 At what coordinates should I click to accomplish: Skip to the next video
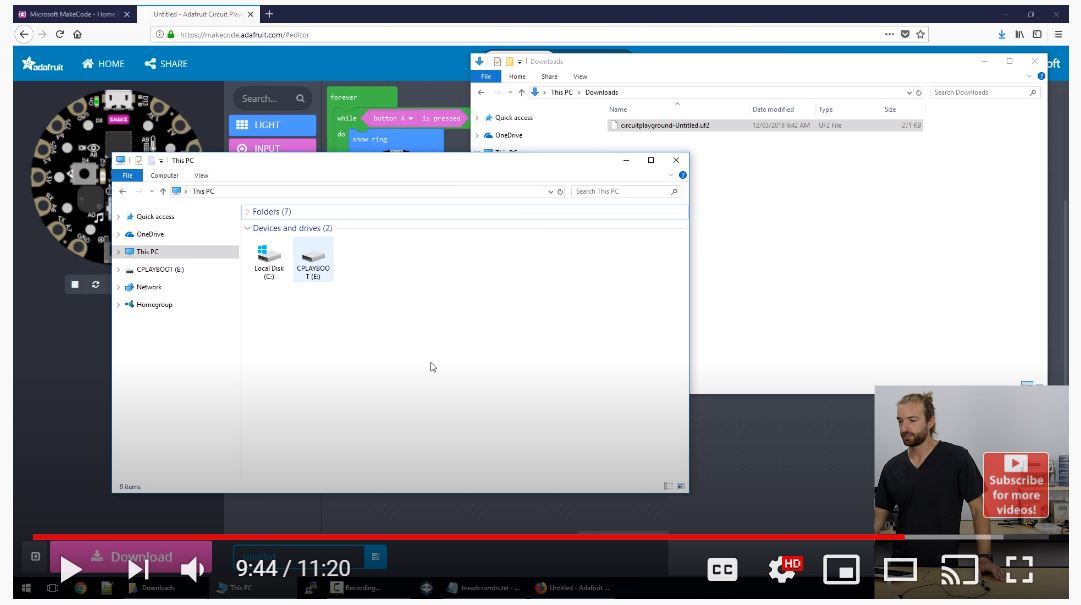(138, 570)
